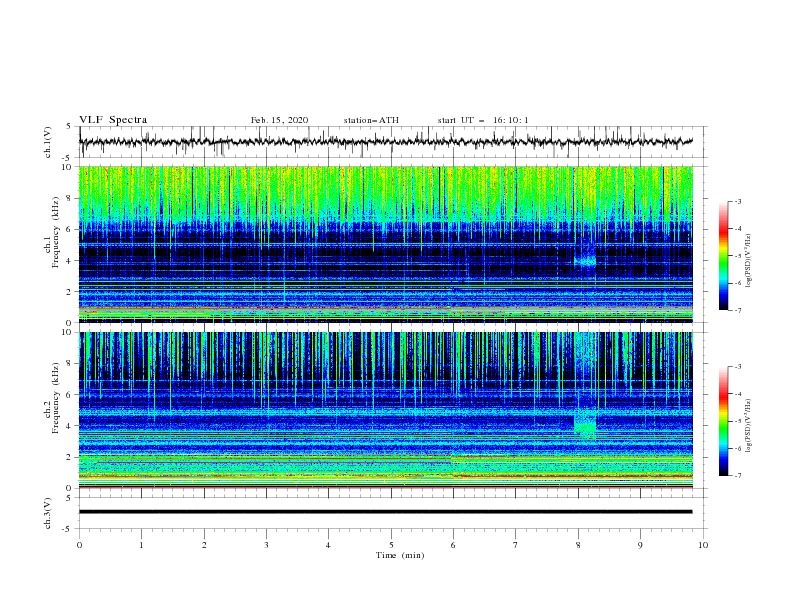
Task: Click the "ch.3(V)" axis label
Action: click(x=48, y=513)
